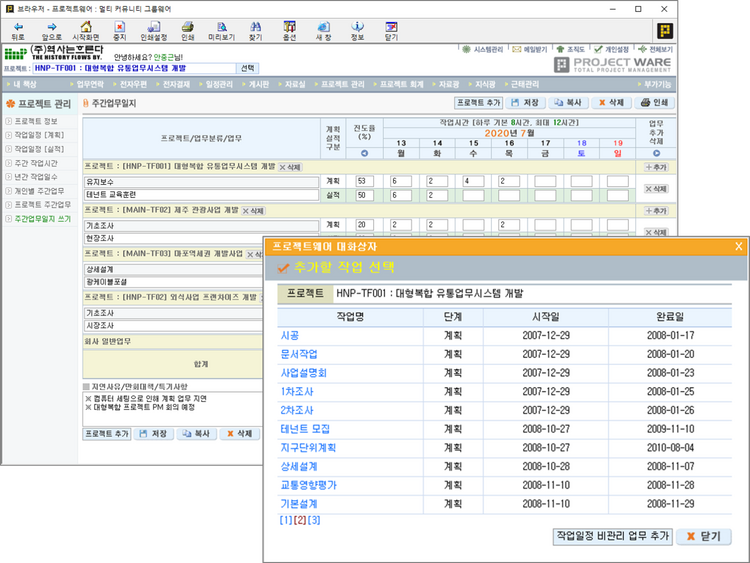Open 개인설정 personal settings link
Viewport: 750px width, 563px height.
click(611, 49)
